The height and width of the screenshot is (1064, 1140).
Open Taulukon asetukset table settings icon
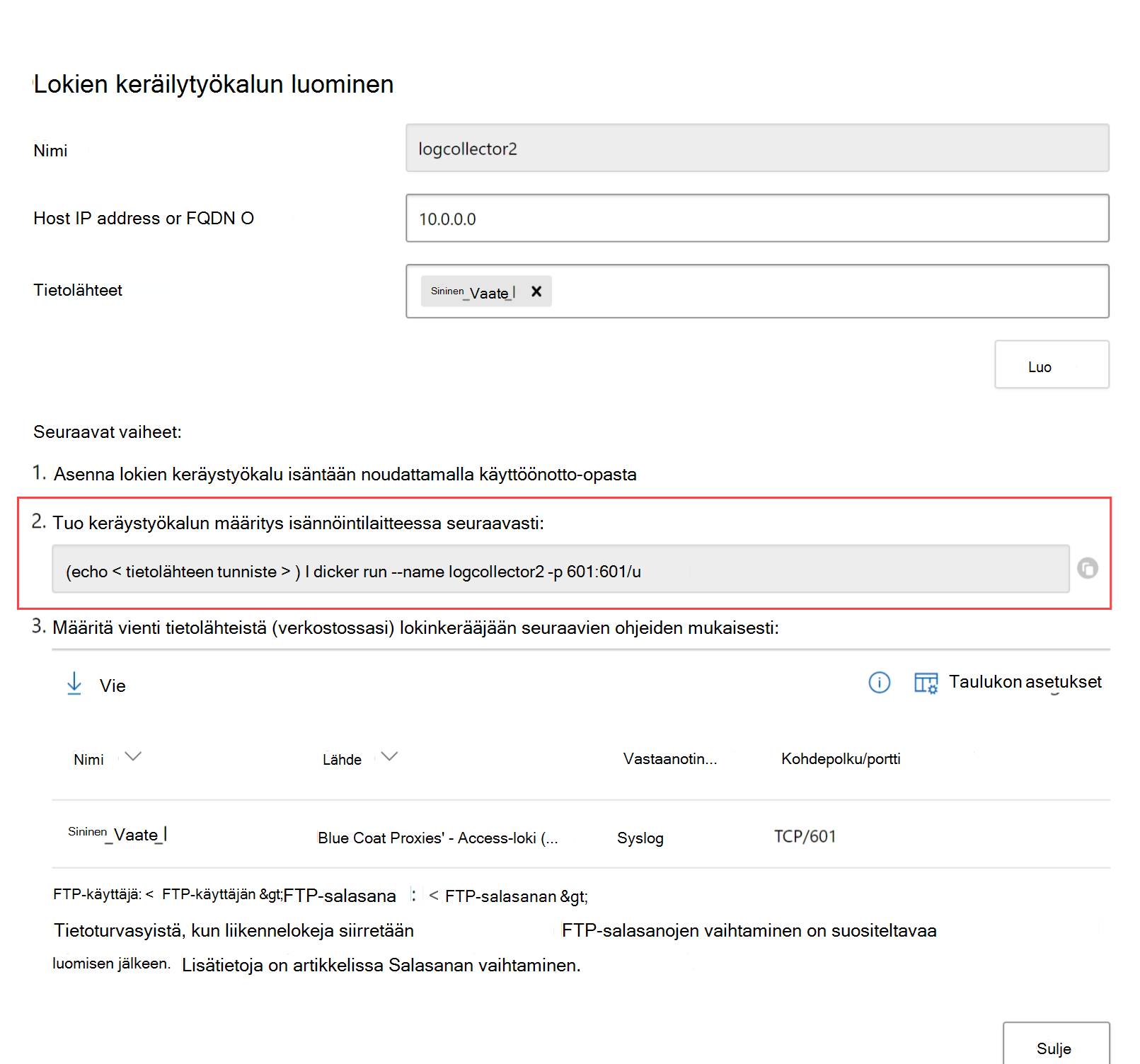click(926, 683)
